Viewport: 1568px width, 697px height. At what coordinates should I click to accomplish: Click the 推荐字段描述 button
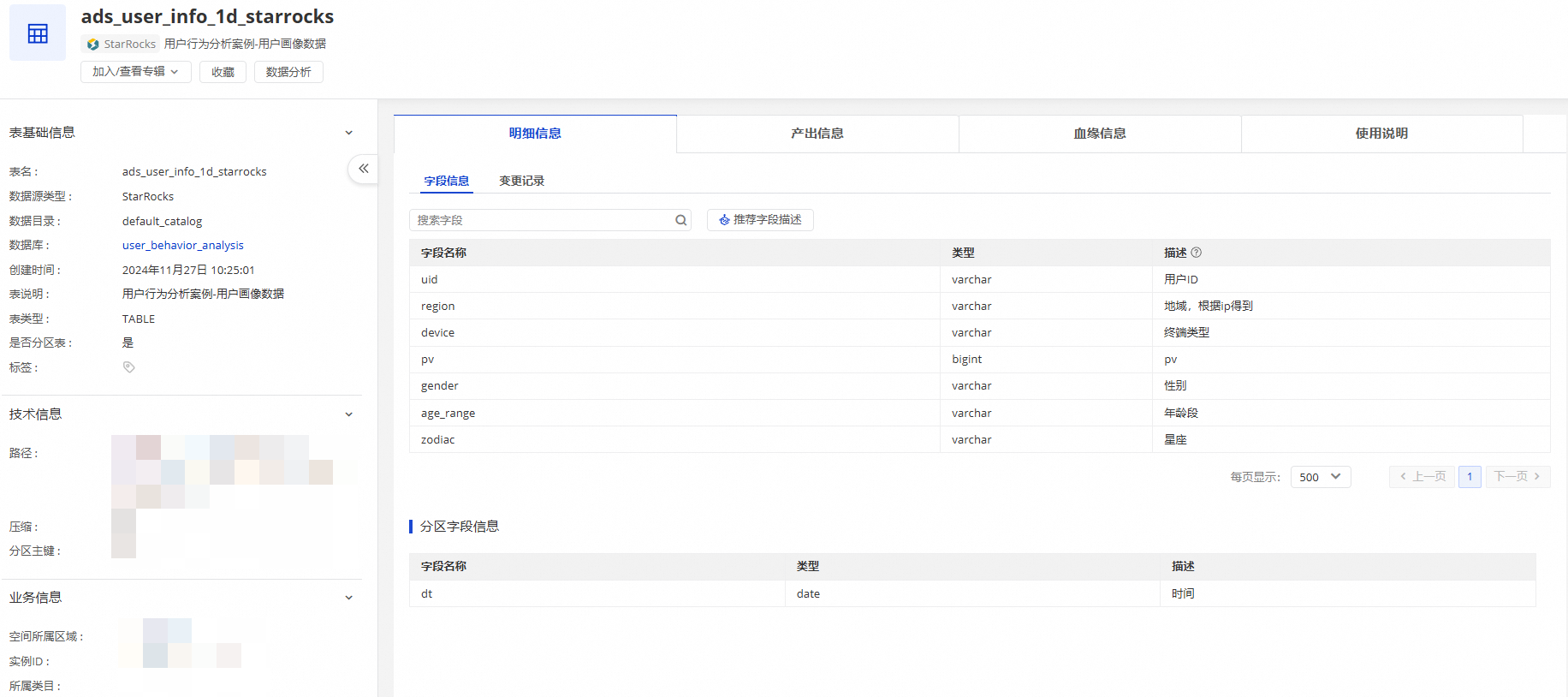(x=760, y=220)
